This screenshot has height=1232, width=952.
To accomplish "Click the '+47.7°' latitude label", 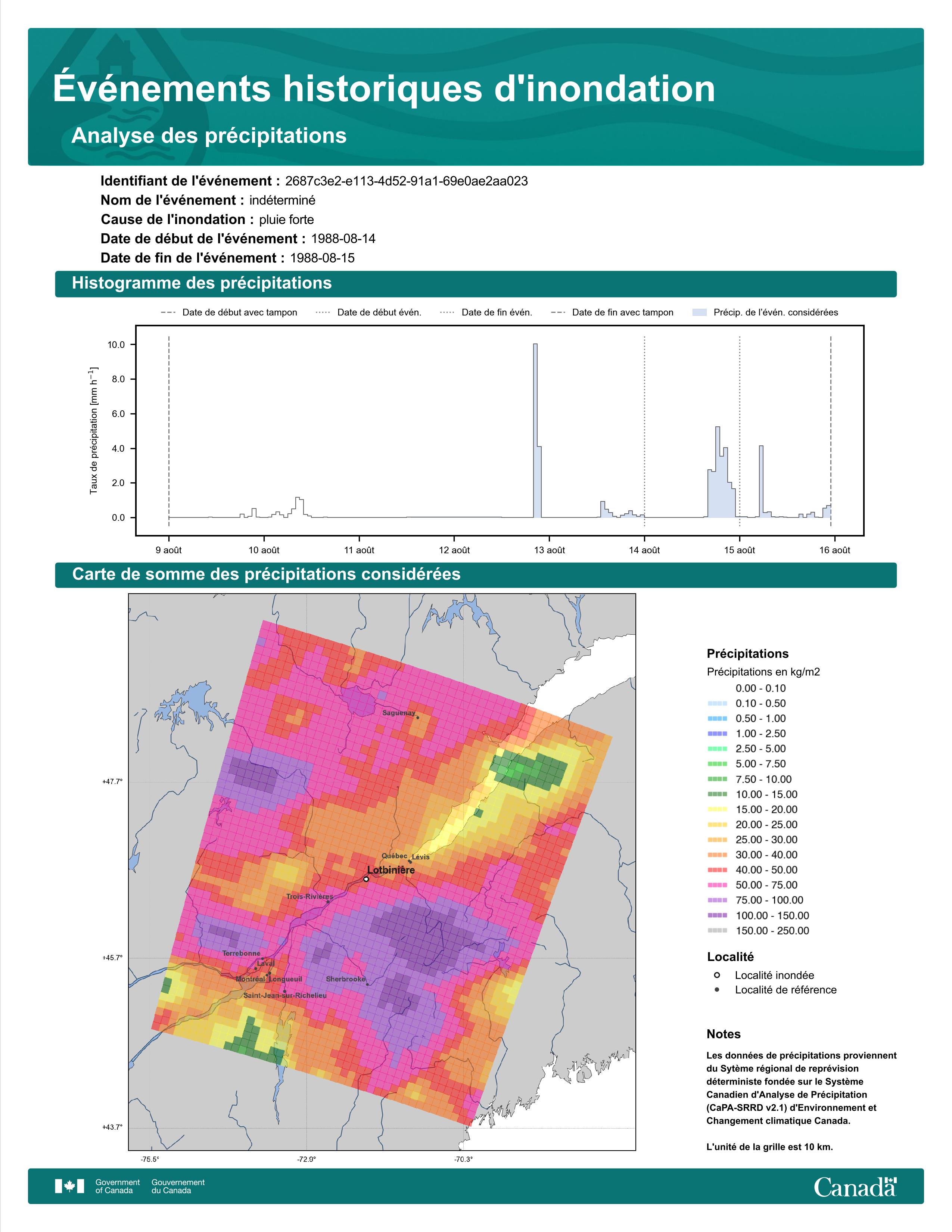I will [112, 781].
